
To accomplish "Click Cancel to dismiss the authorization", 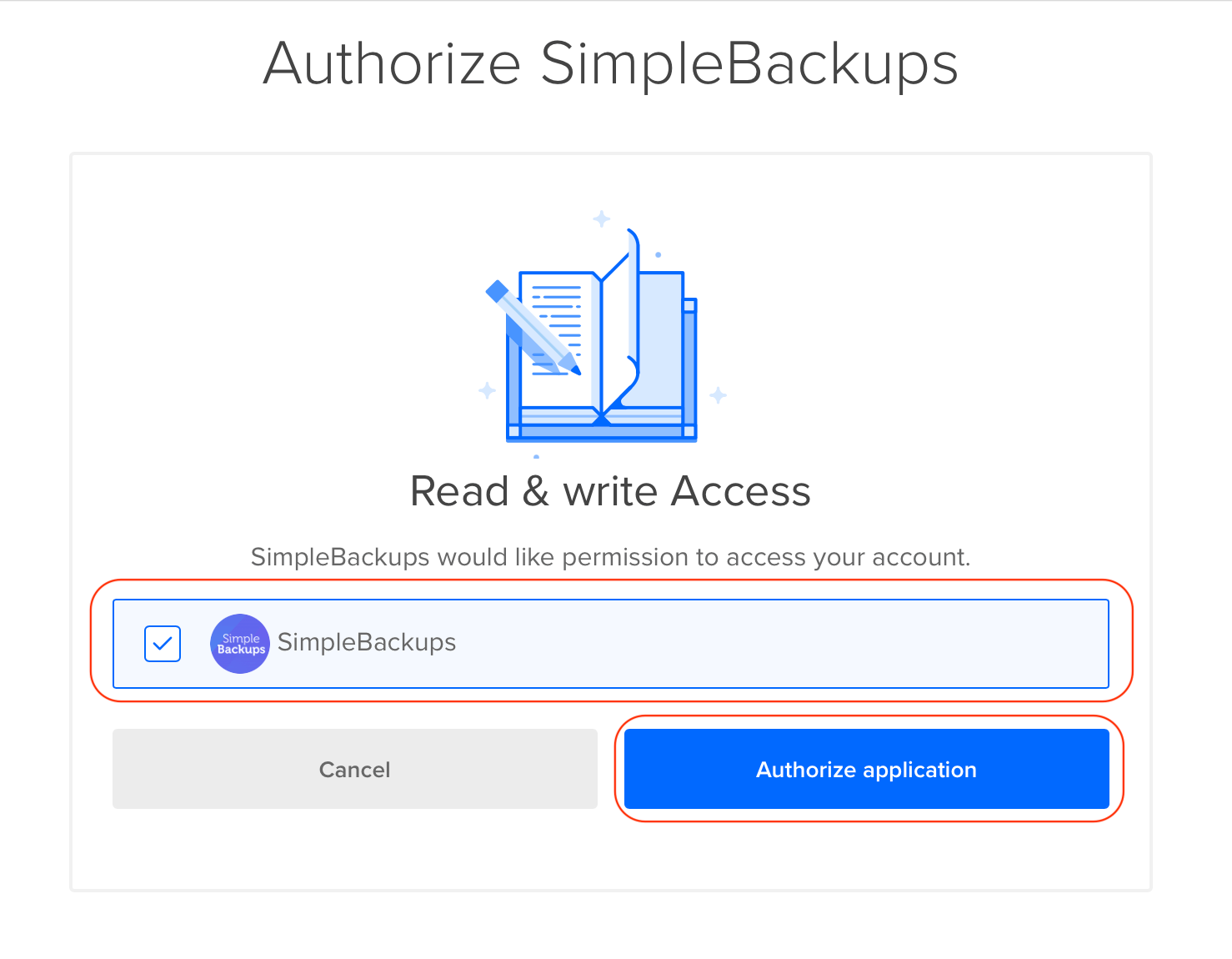I will [354, 769].
